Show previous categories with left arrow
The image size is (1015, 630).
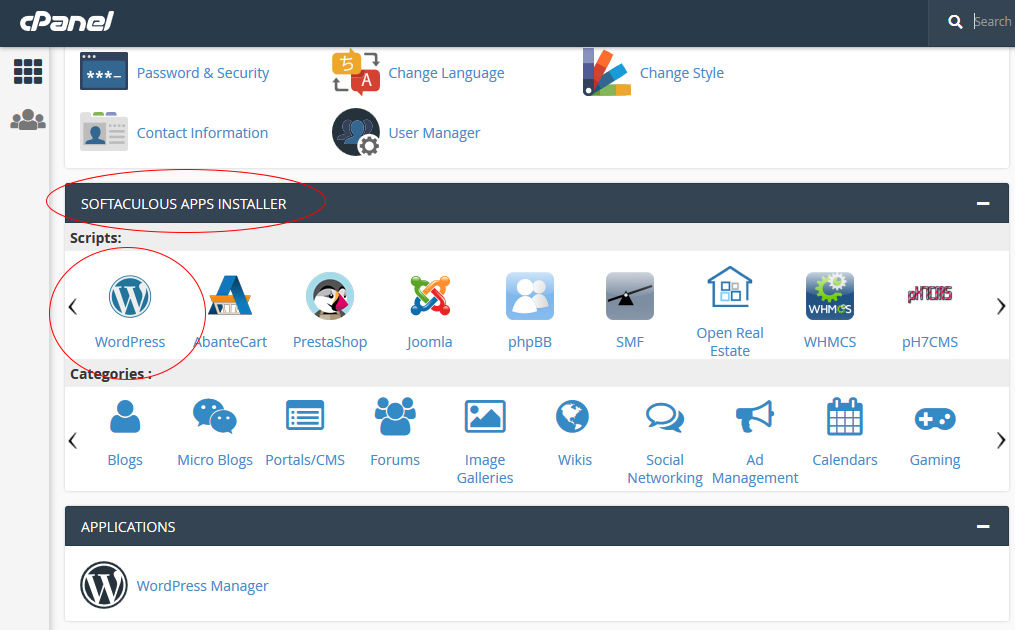[73, 440]
